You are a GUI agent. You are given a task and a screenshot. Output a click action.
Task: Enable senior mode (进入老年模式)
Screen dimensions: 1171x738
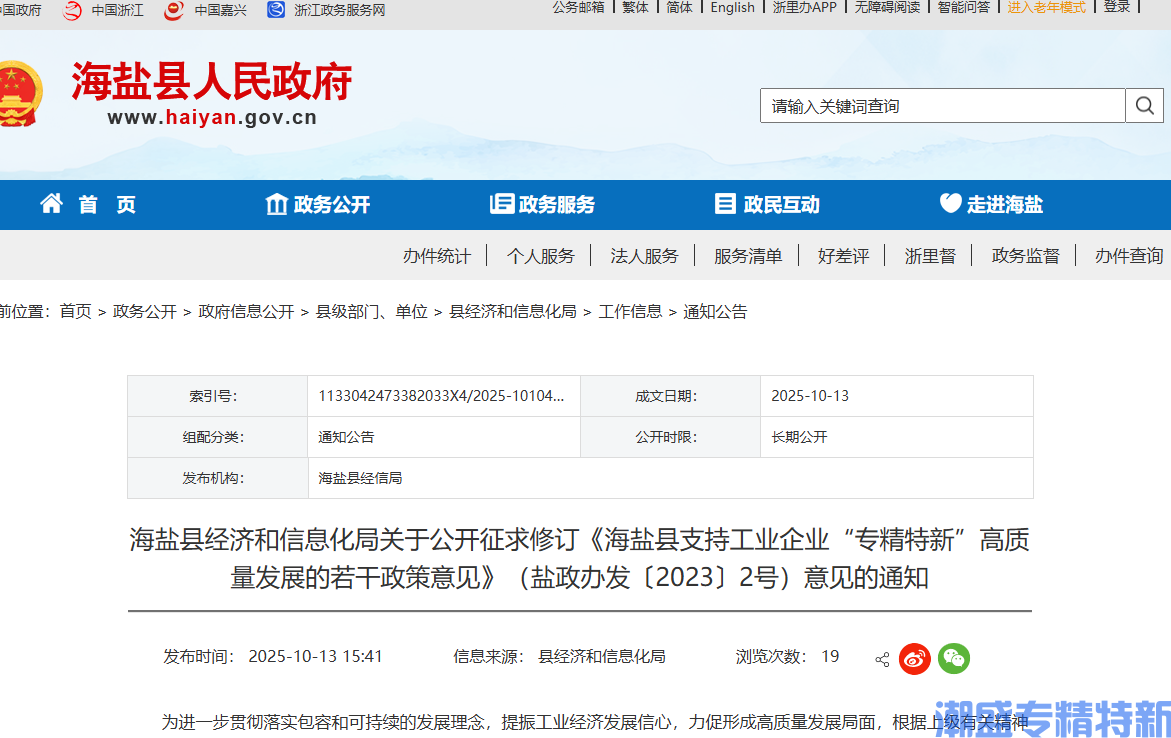(x=1046, y=7)
